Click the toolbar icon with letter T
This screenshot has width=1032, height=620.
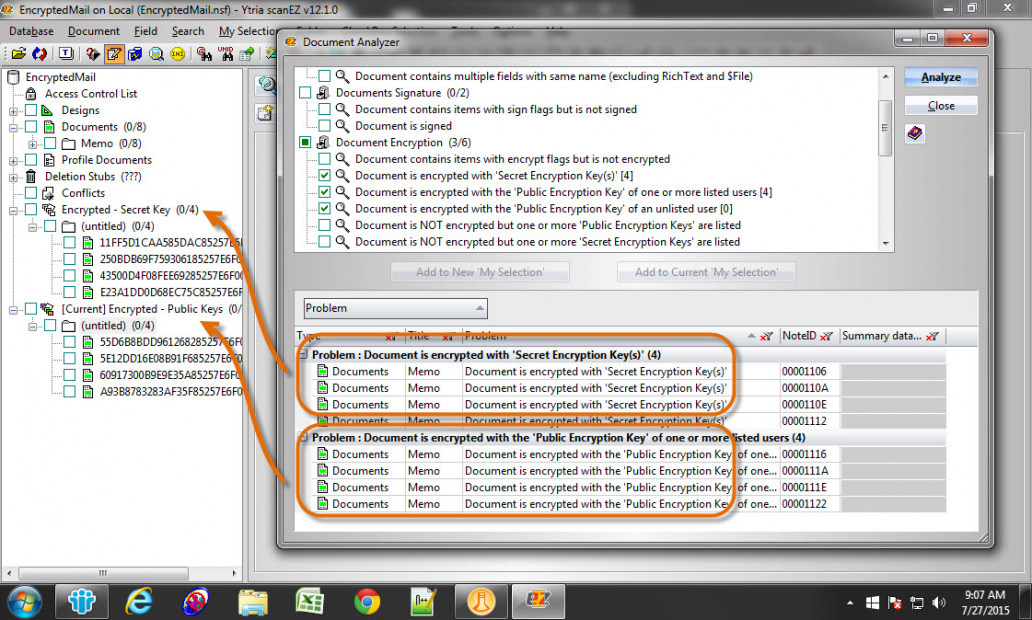pyautogui.click(x=66, y=54)
